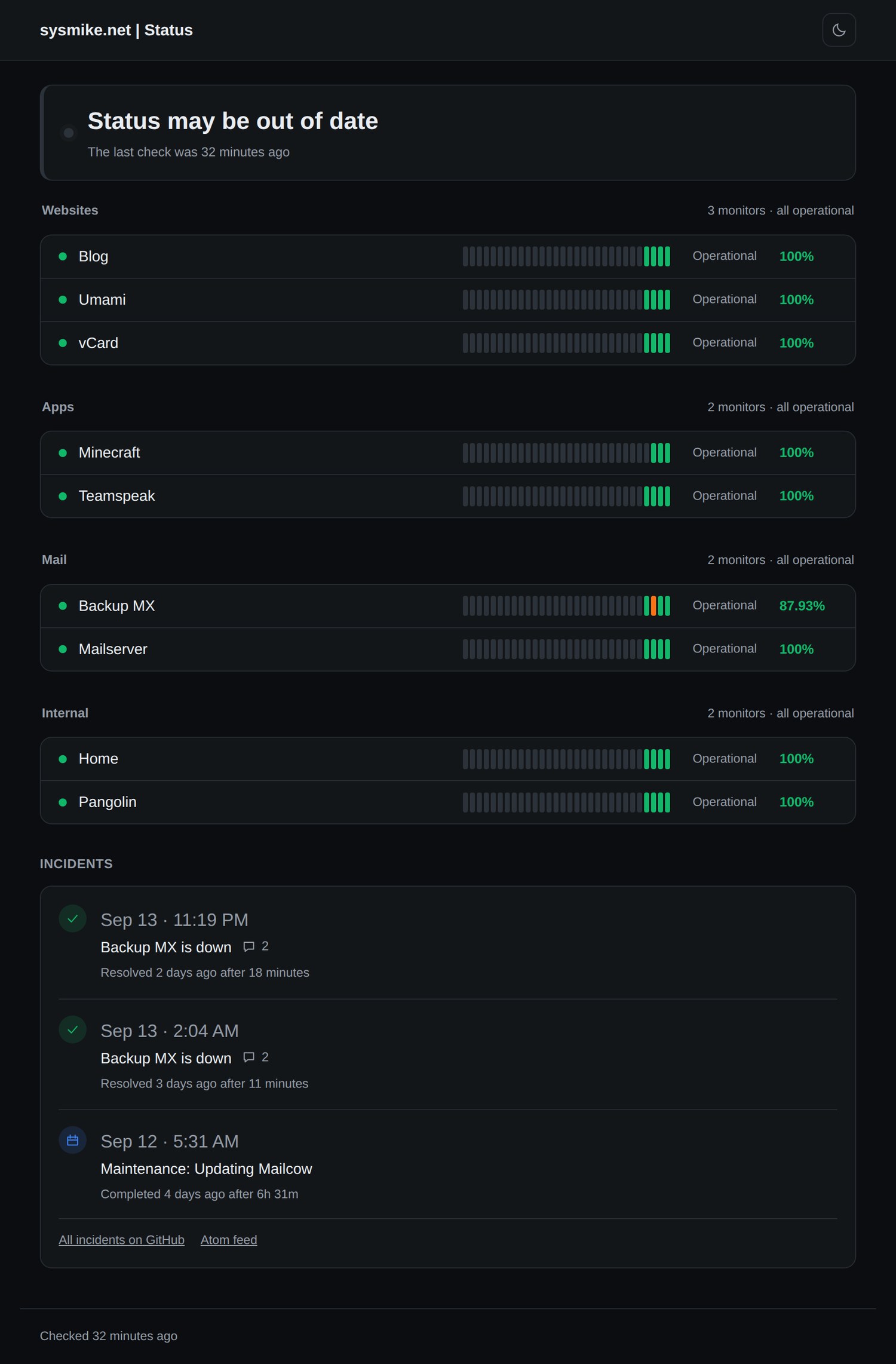Click the resolved checkmark for Sep 13 11:19 PM
This screenshot has width=896, height=1364.
(x=73, y=919)
